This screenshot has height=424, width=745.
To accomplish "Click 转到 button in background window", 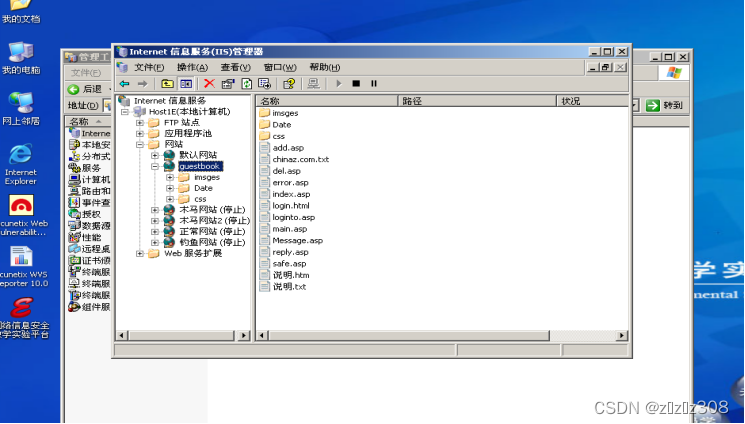I will (665, 106).
